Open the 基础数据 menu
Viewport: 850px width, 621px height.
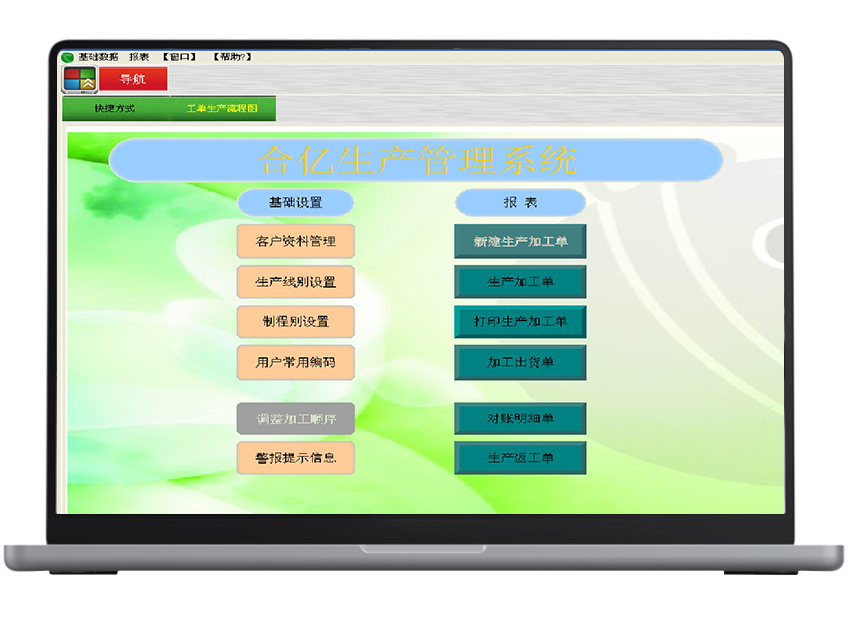98,57
